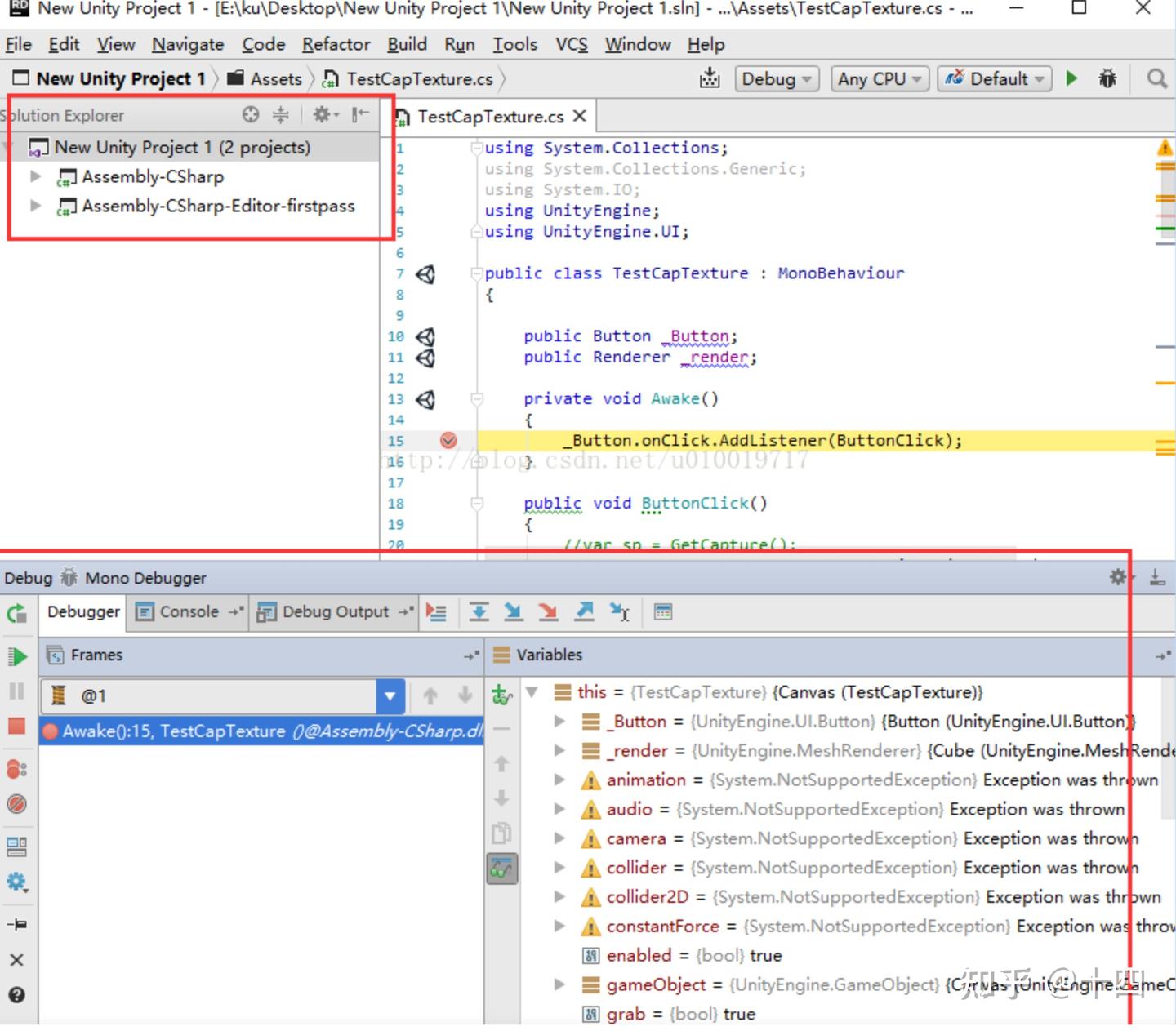Select the animation exception entry in Variables
The width and height of the screenshot is (1176, 1031).
[645, 780]
